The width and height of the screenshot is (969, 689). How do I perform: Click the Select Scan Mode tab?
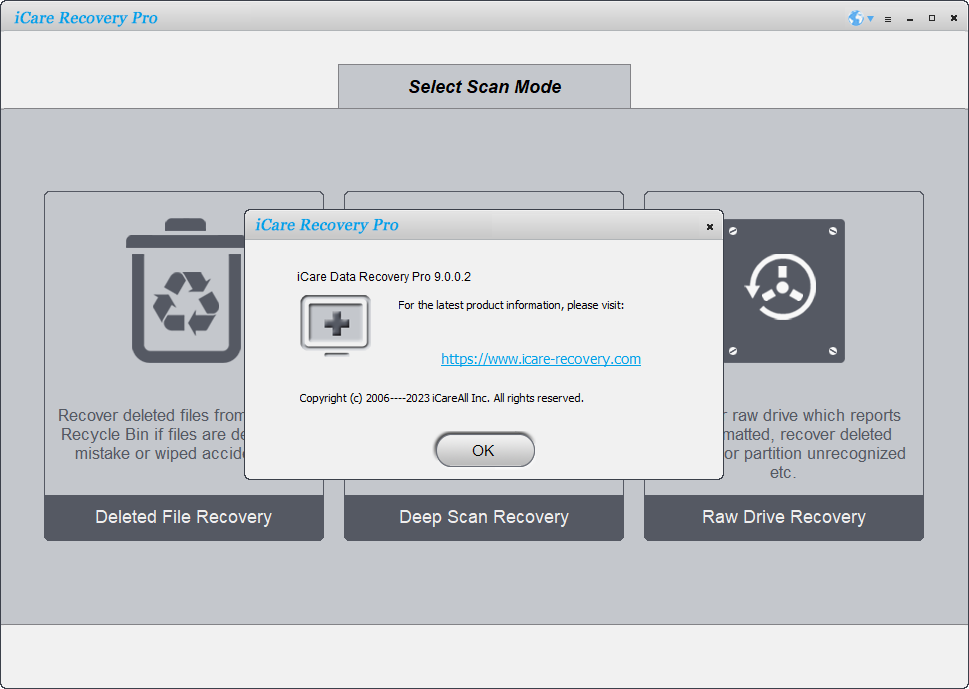click(x=484, y=87)
